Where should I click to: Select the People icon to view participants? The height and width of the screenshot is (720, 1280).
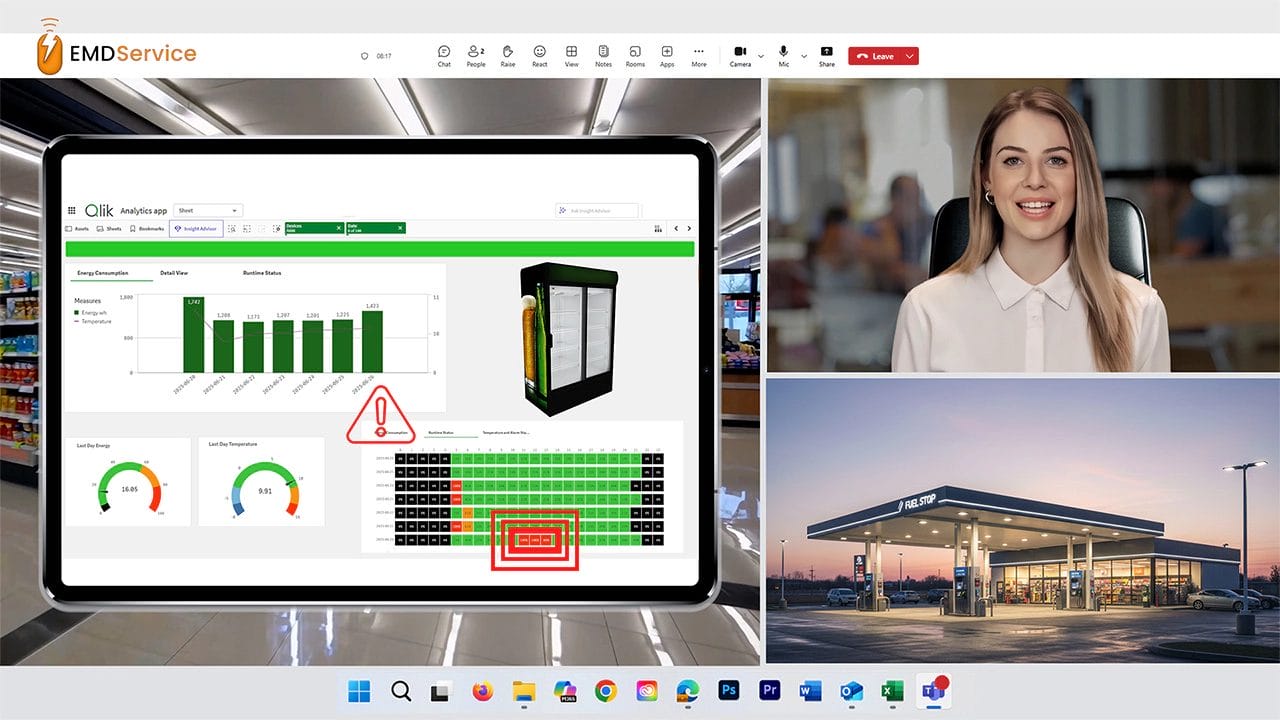[474, 53]
